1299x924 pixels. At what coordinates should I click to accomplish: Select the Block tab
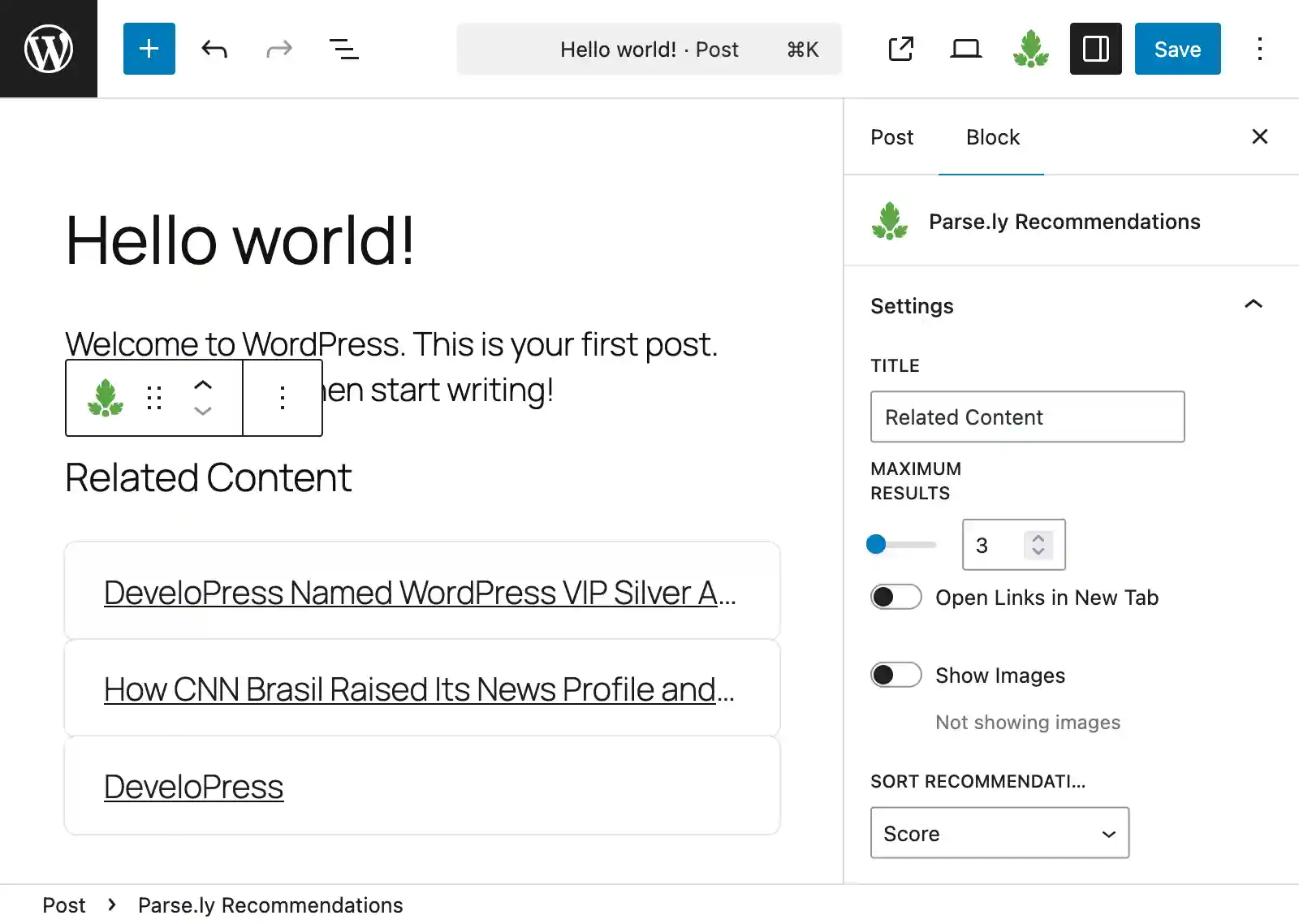(991, 137)
